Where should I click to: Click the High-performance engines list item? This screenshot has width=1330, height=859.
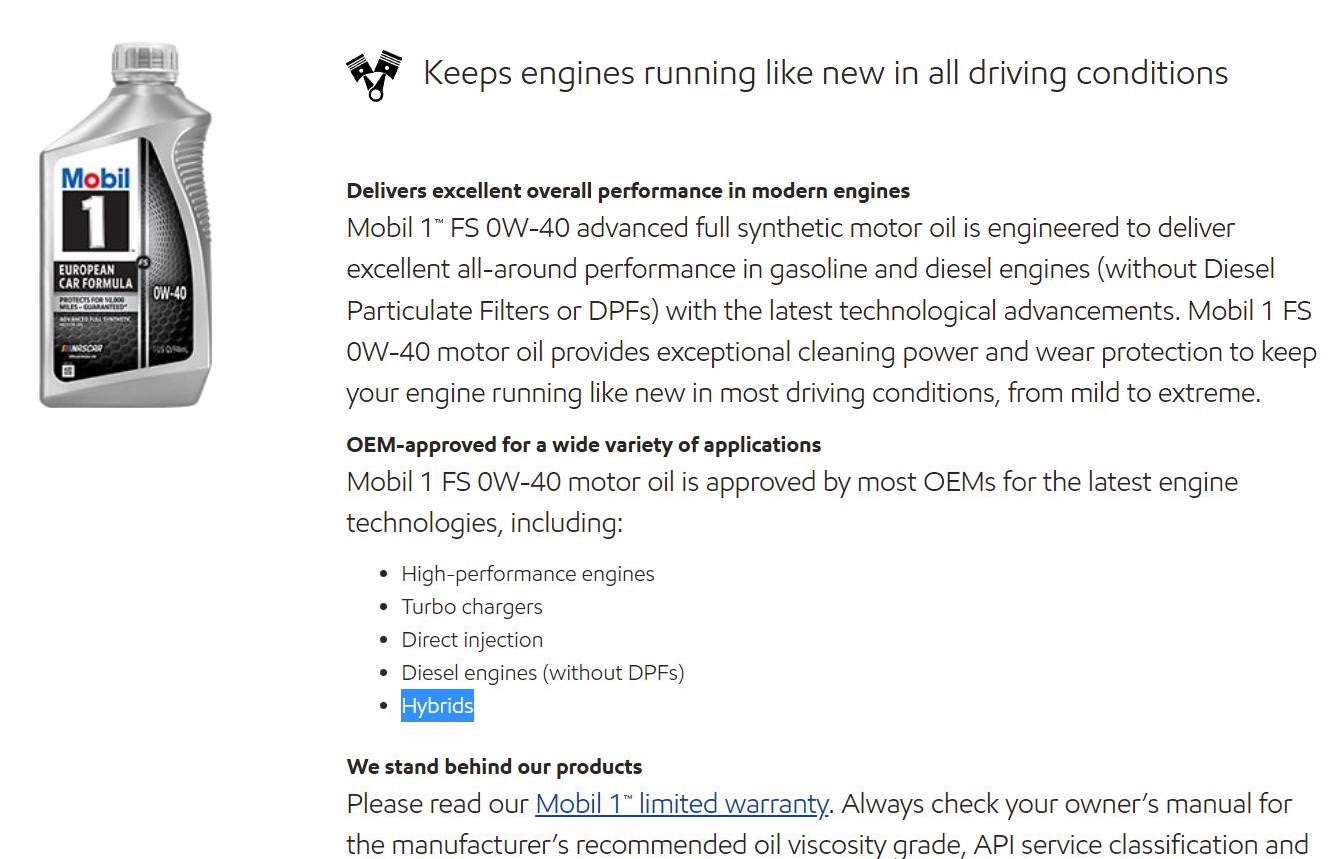point(528,574)
